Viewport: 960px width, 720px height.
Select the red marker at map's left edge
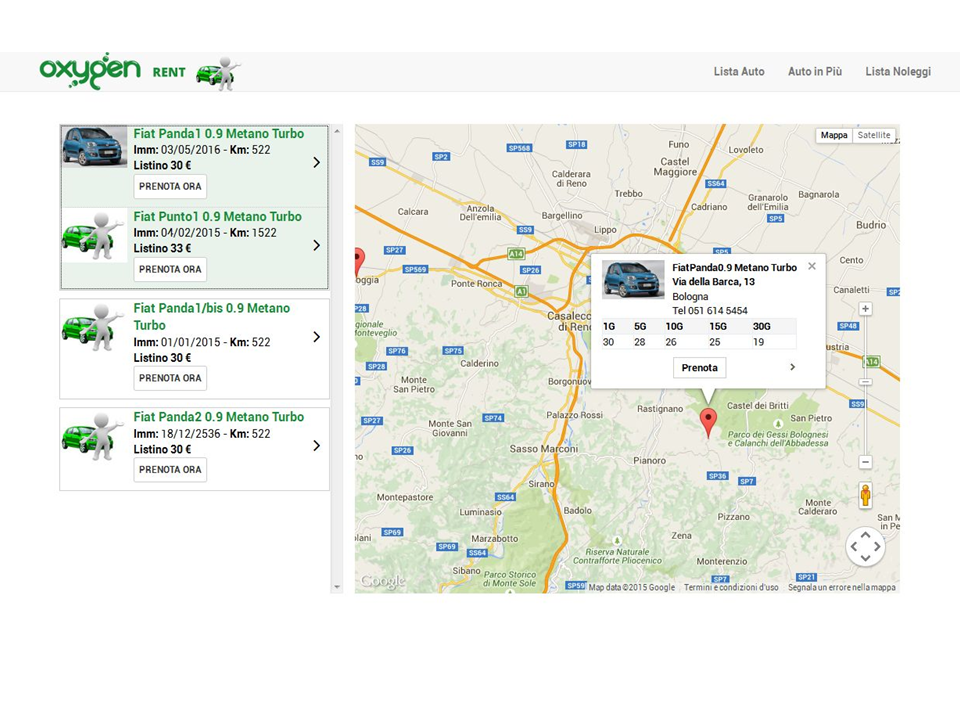point(359,262)
